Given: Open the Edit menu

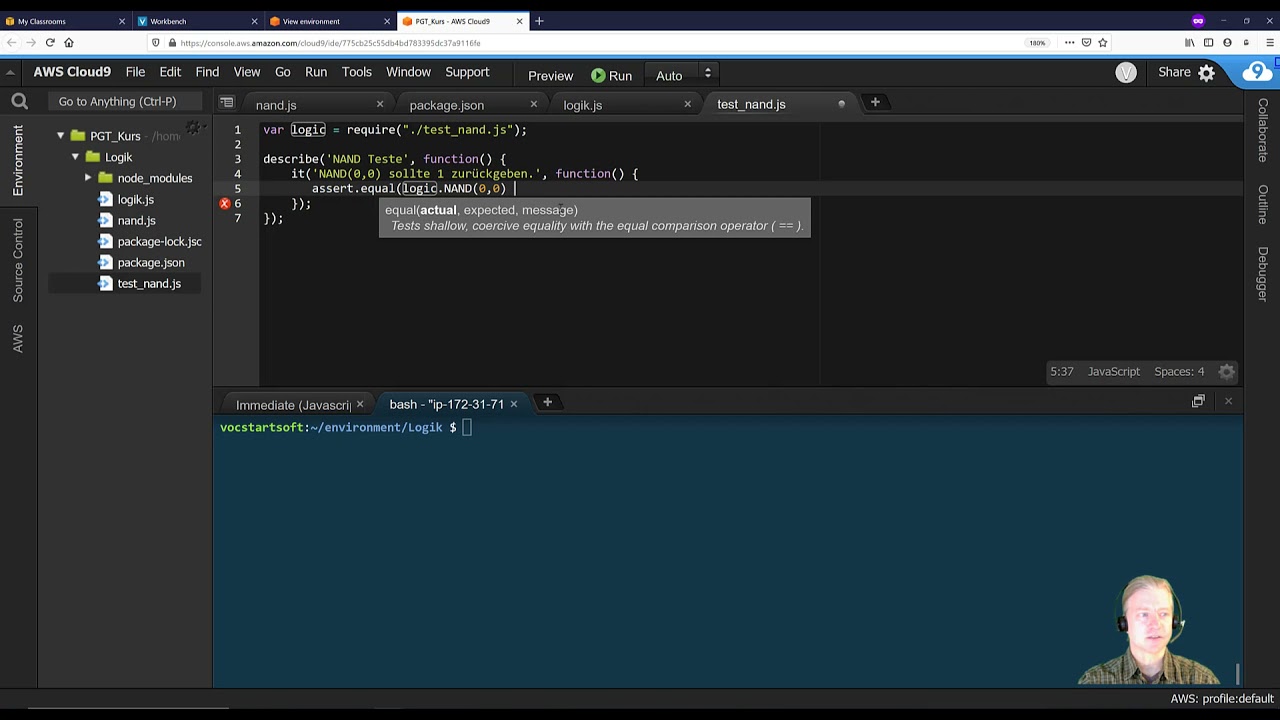Looking at the screenshot, I should click(170, 72).
